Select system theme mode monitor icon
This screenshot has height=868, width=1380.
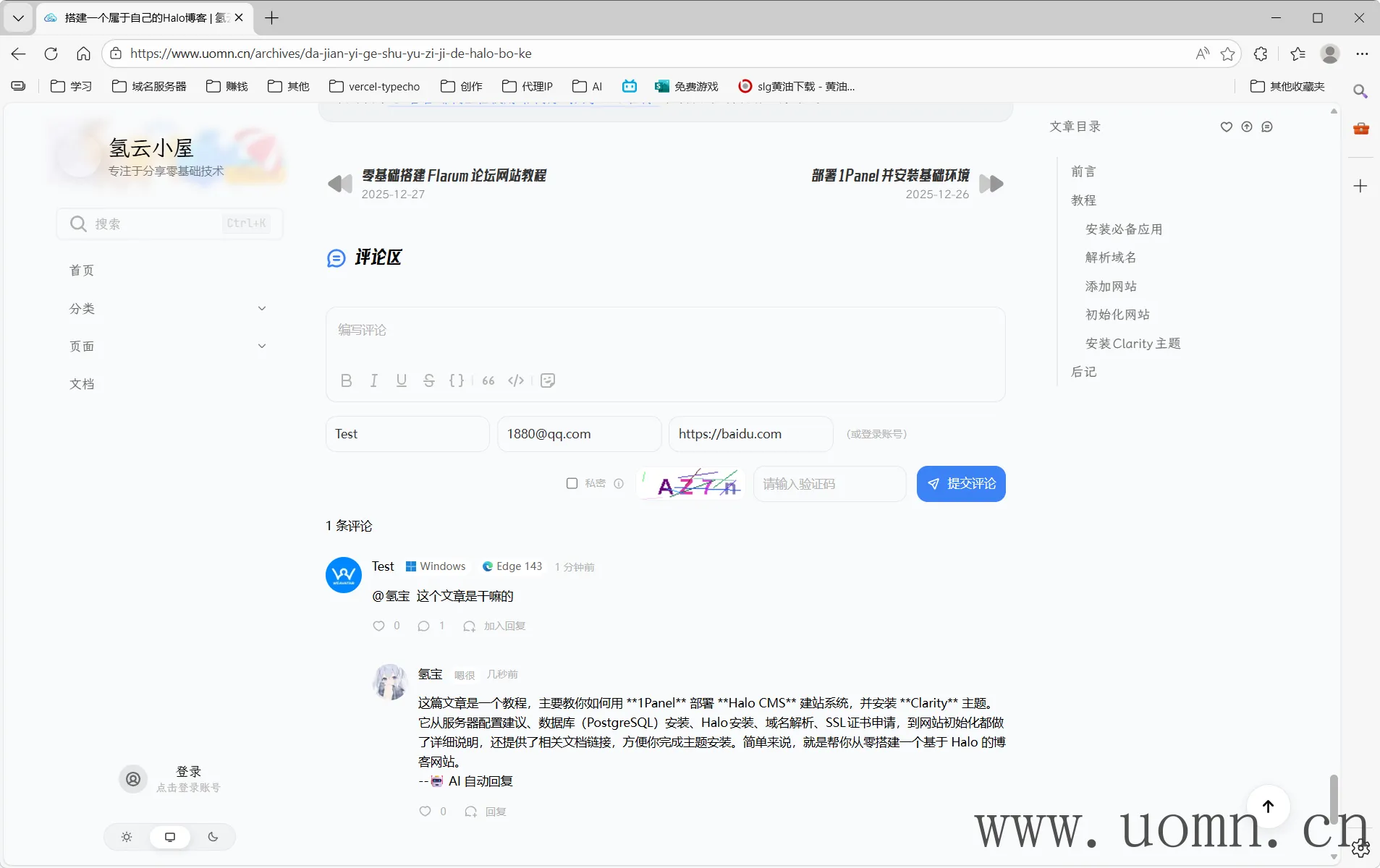point(170,837)
